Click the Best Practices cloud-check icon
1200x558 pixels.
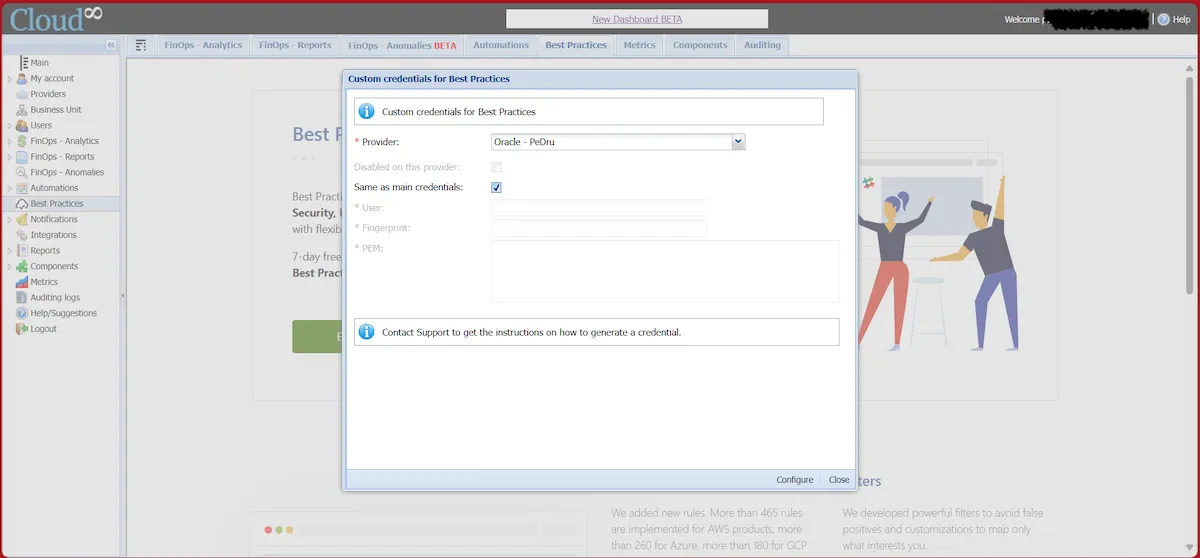point(22,204)
